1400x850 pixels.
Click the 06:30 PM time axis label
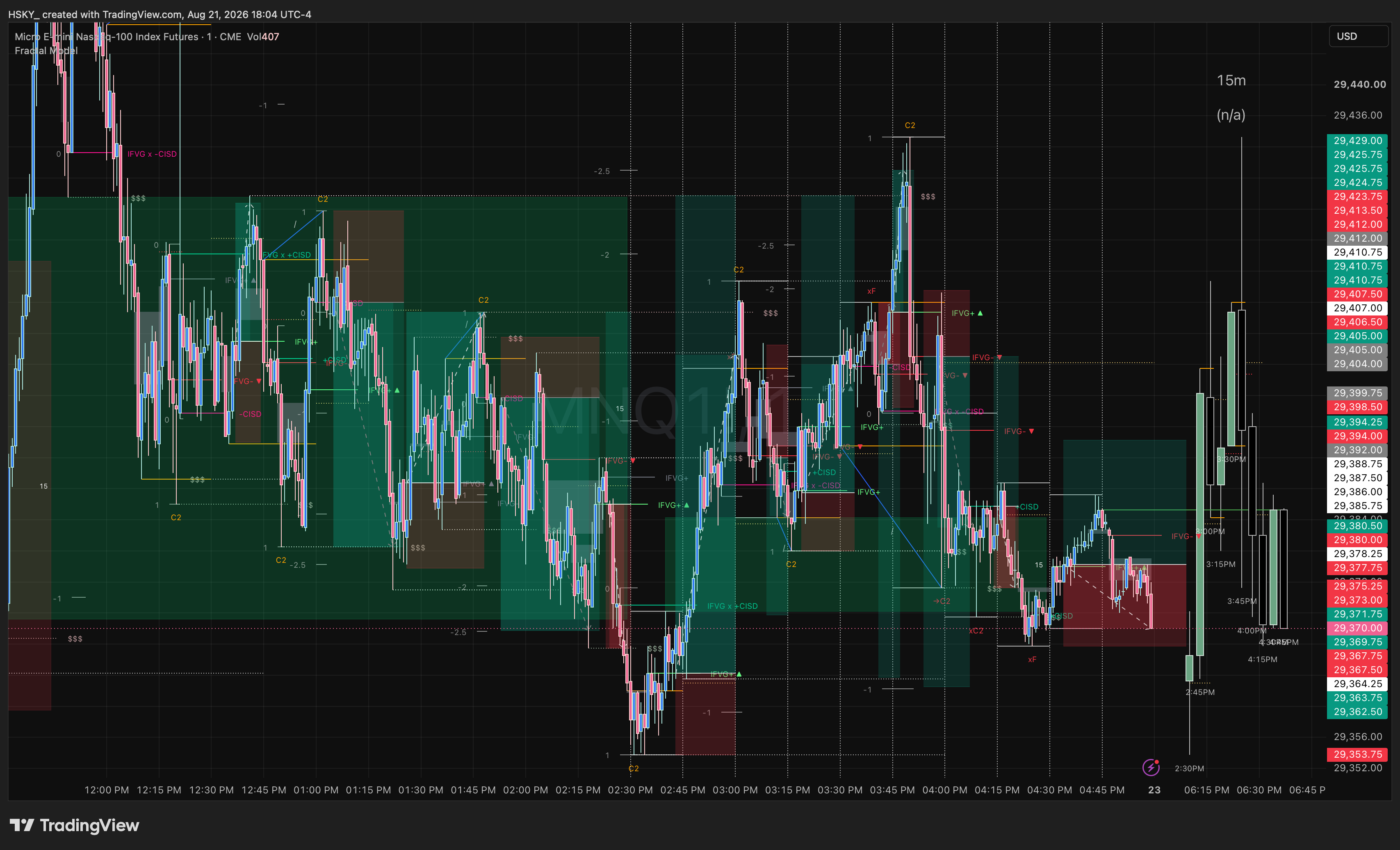1259,790
